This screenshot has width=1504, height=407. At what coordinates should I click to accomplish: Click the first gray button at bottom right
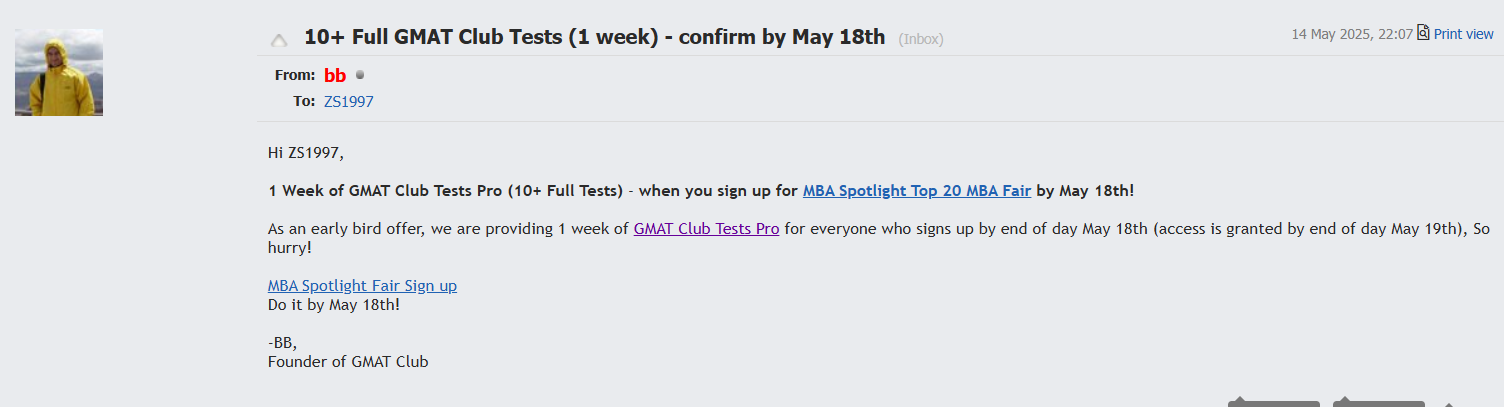tap(1274, 402)
